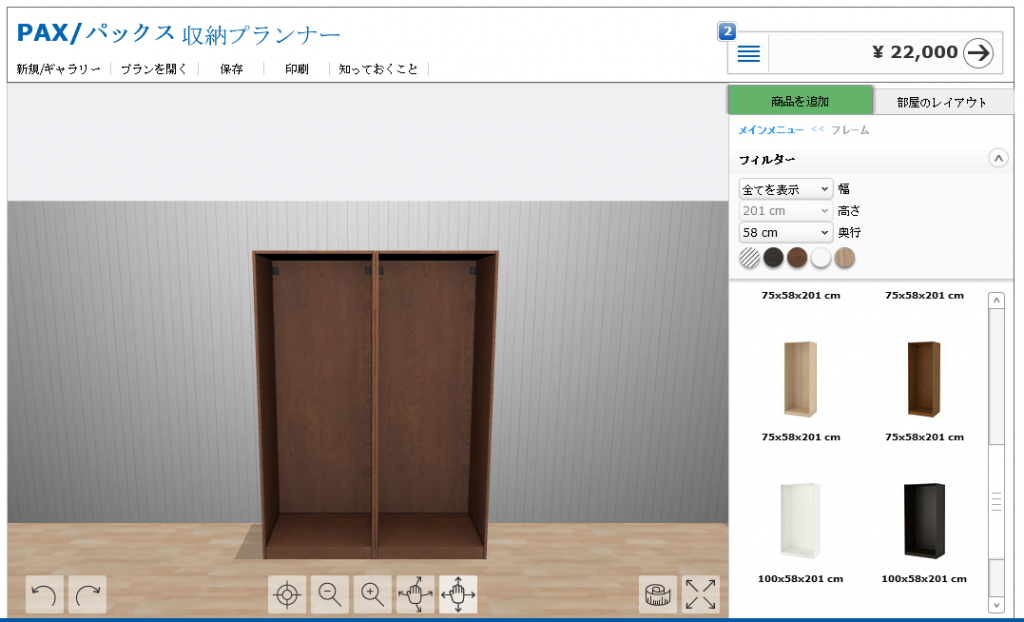
Task: Click the ¥ 22,000 total price
Action: [915, 52]
